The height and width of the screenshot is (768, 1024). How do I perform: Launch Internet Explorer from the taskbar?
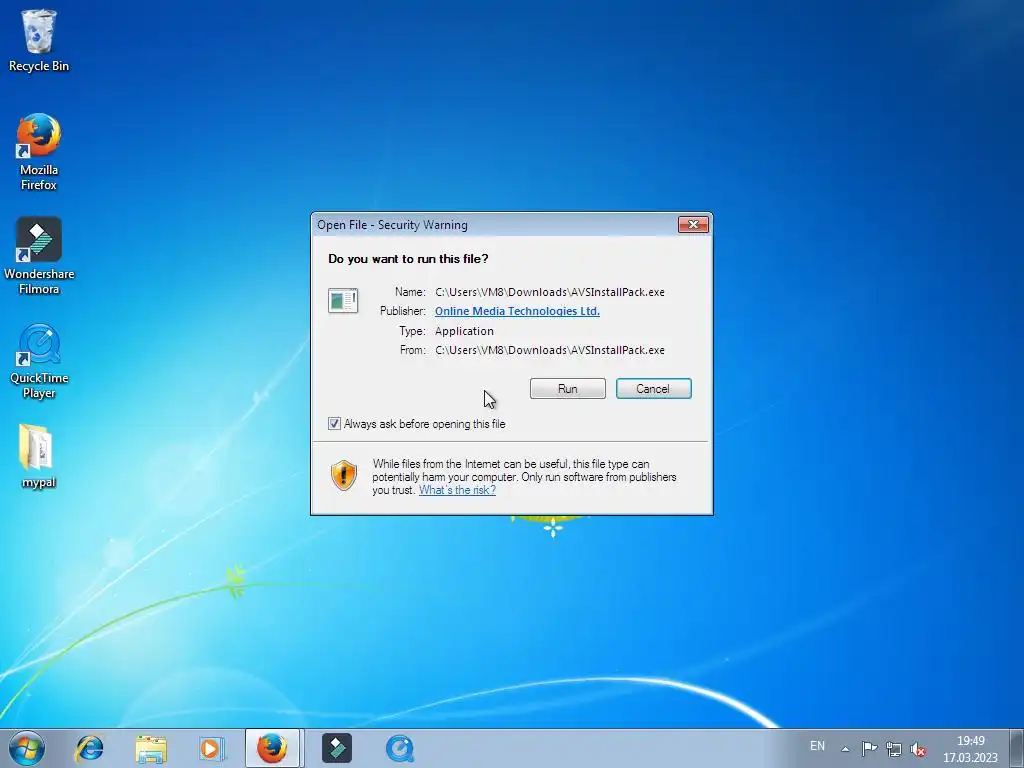89,748
